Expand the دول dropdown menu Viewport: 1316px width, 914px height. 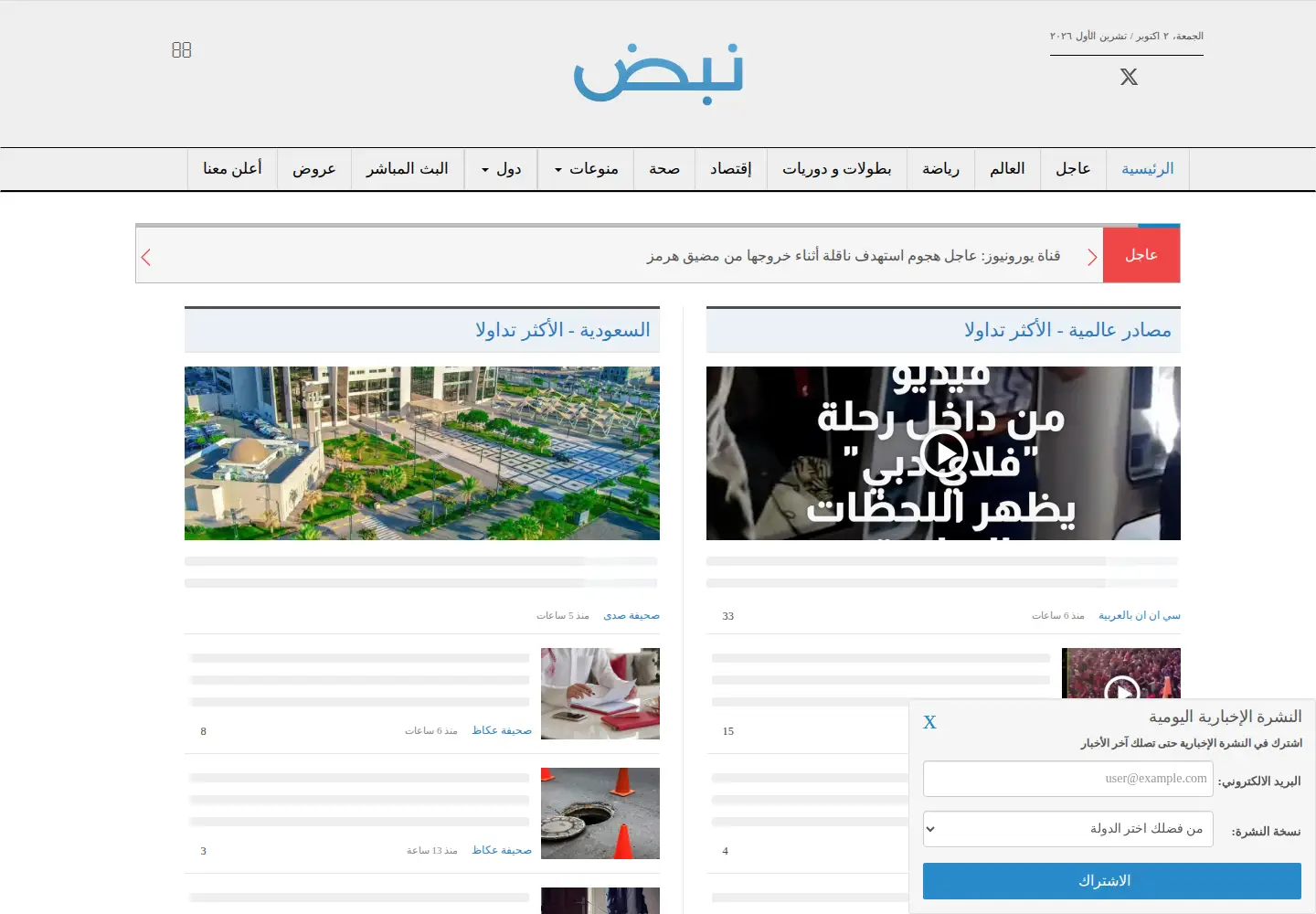501,169
